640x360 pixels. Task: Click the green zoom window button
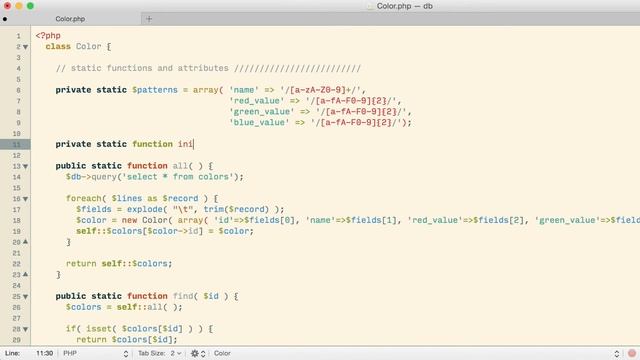(30, 6)
